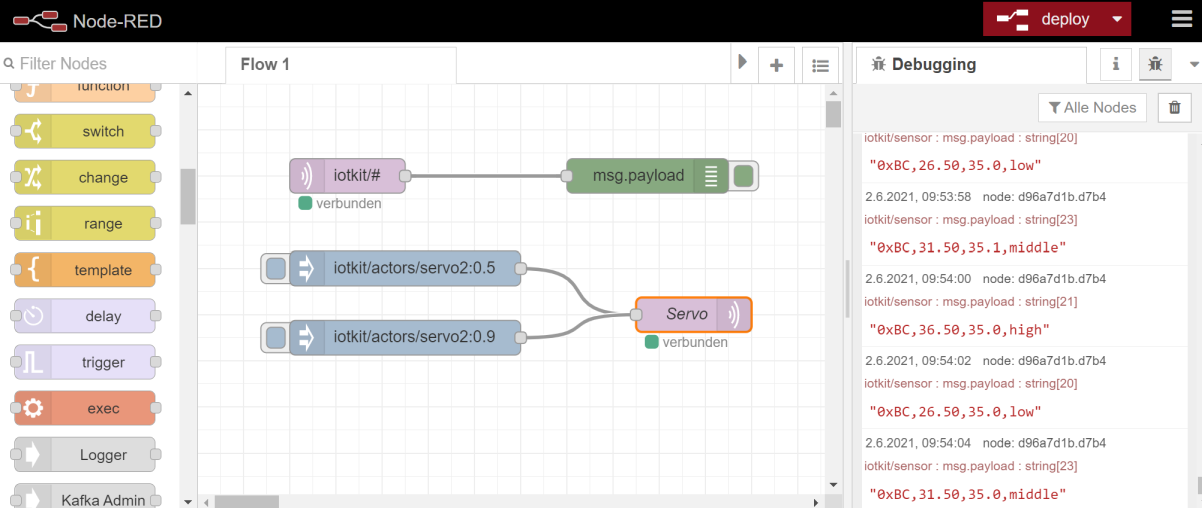Click the 09:53:58 debug entry header
The height and width of the screenshot is (508, 1202).
click(985, 197)
